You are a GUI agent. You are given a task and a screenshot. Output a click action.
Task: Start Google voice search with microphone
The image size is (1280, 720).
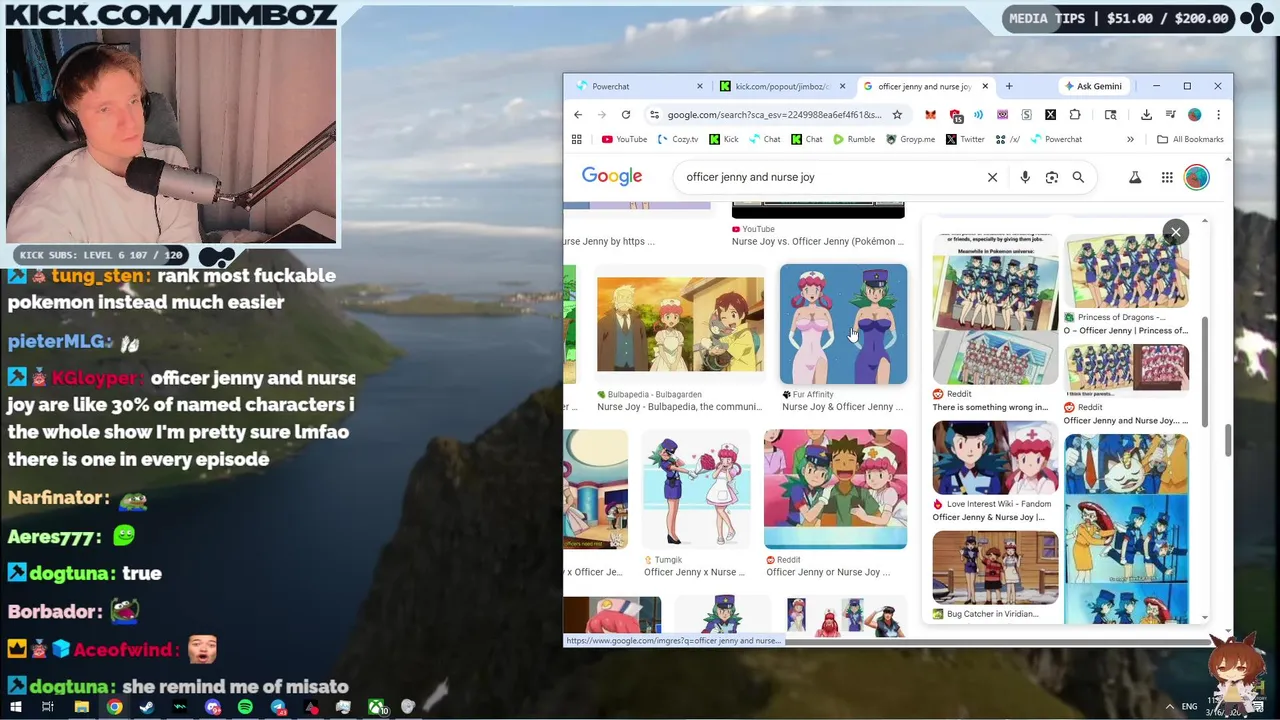pos(1025,177)
